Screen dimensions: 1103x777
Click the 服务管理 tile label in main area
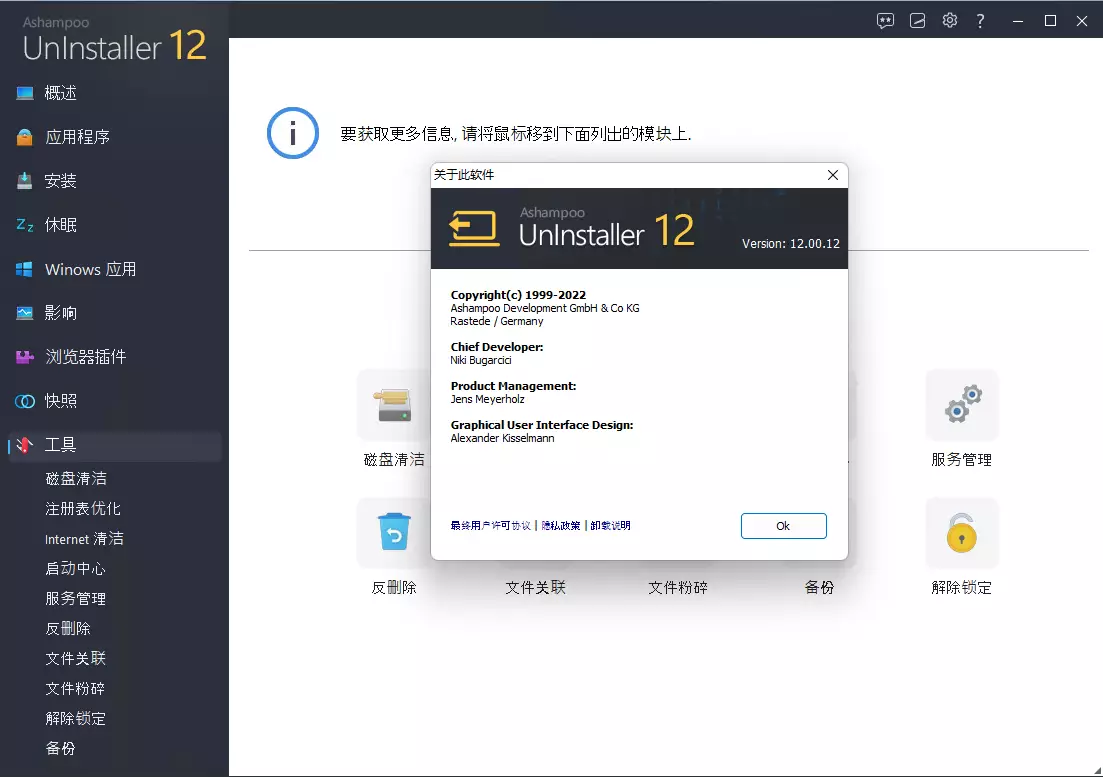pos(962,460)
